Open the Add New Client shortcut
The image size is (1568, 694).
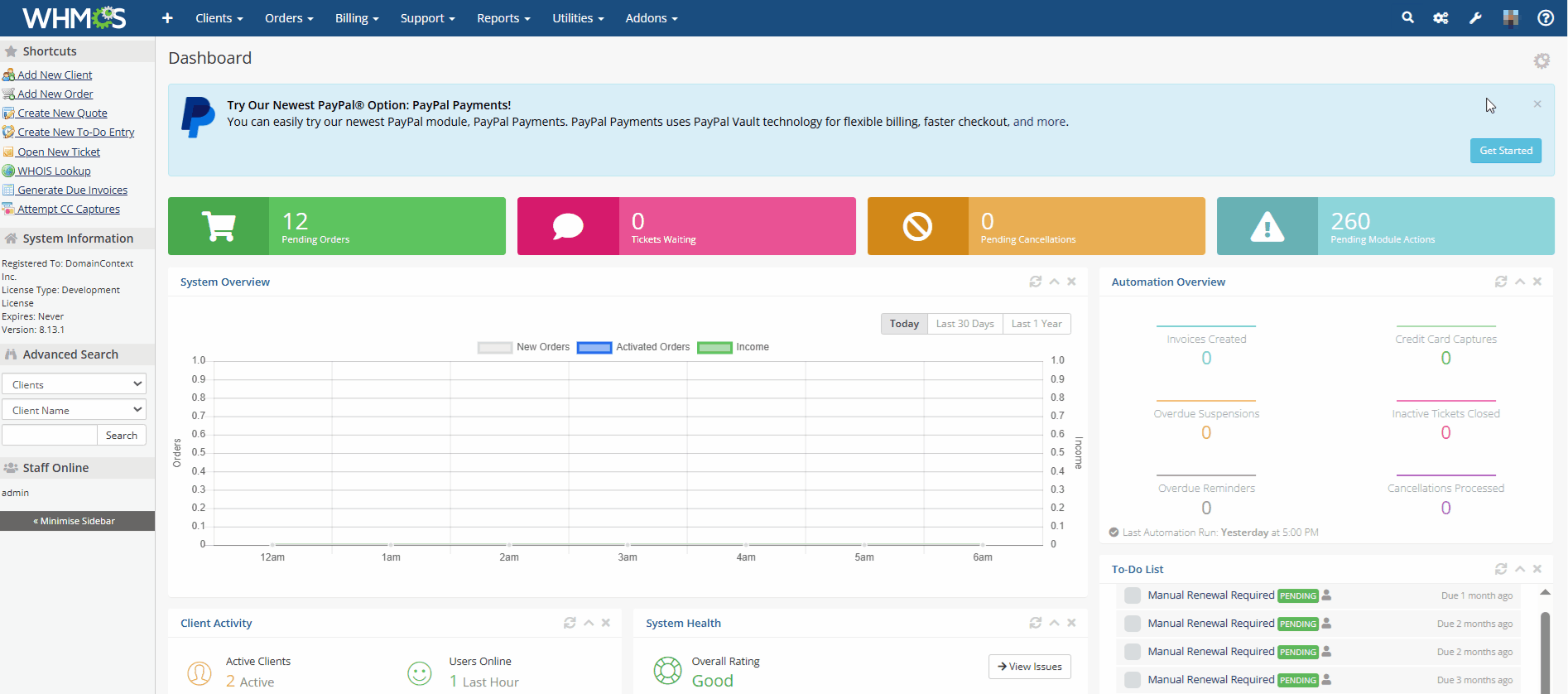click(55, 75)
